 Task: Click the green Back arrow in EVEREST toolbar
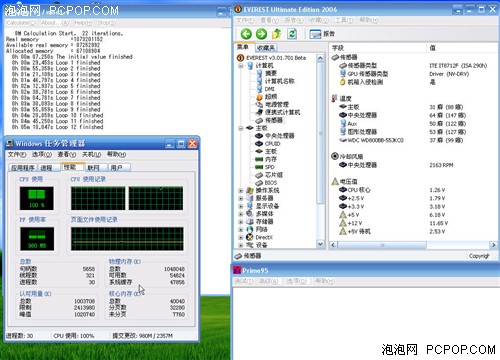pos(246,34)
